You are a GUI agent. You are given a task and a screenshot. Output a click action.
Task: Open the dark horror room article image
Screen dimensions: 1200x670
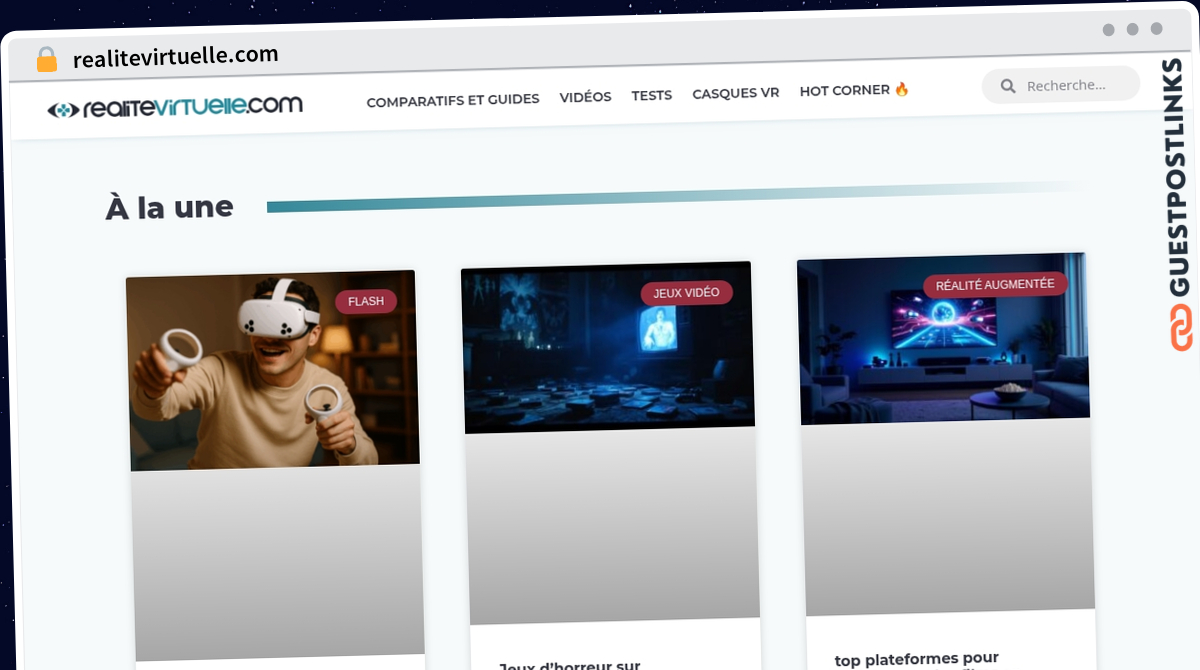click(x=609, y=347)
